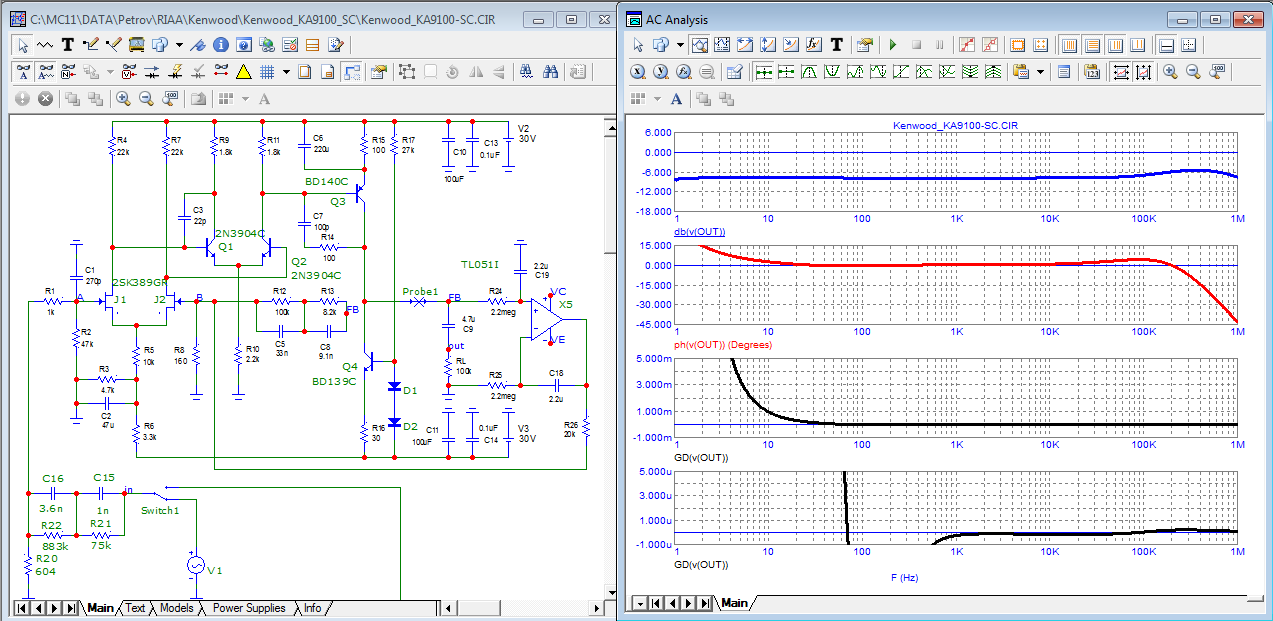Select the Peak cursor function icon
This screenshot has width=1273, height=621.
[808, 72]
